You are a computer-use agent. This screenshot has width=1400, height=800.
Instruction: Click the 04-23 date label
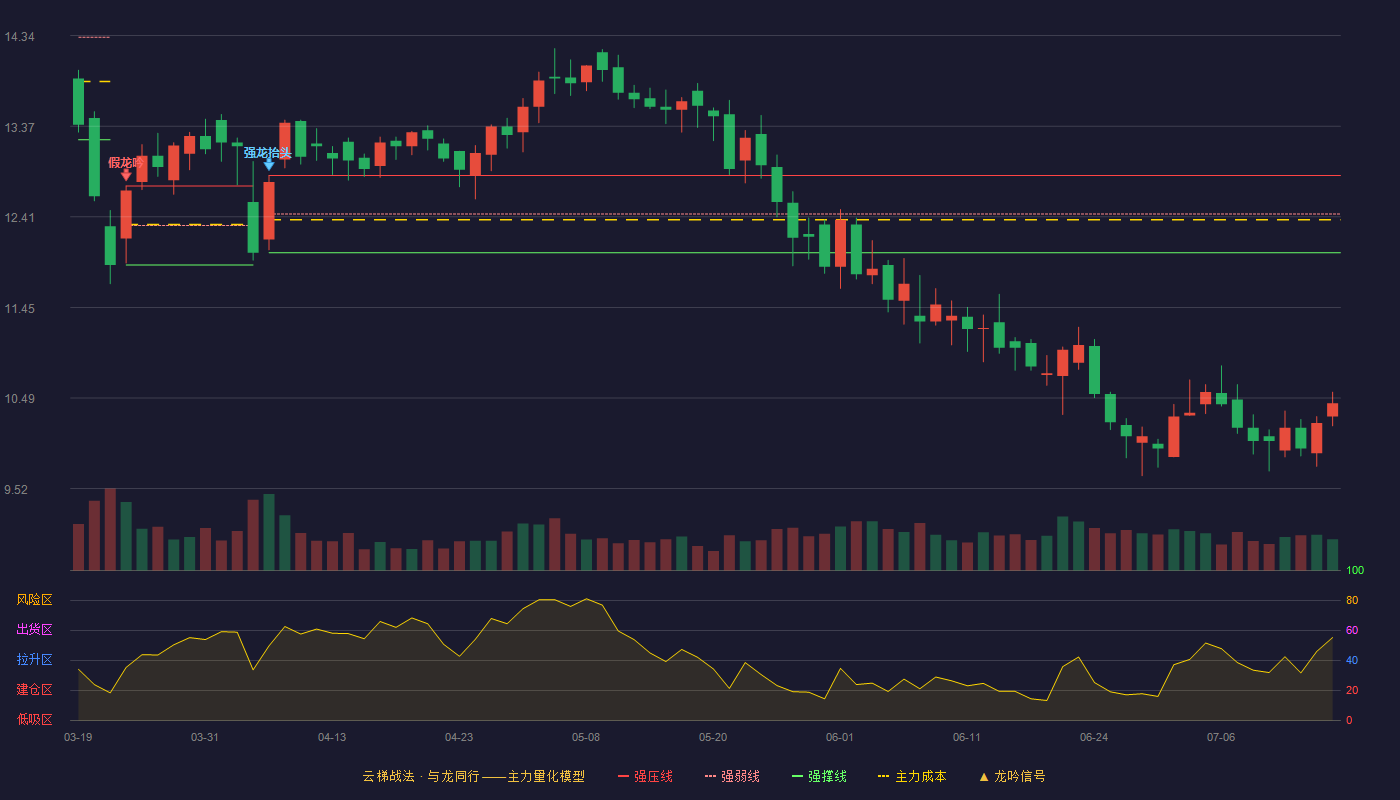(x=459, y=737)
